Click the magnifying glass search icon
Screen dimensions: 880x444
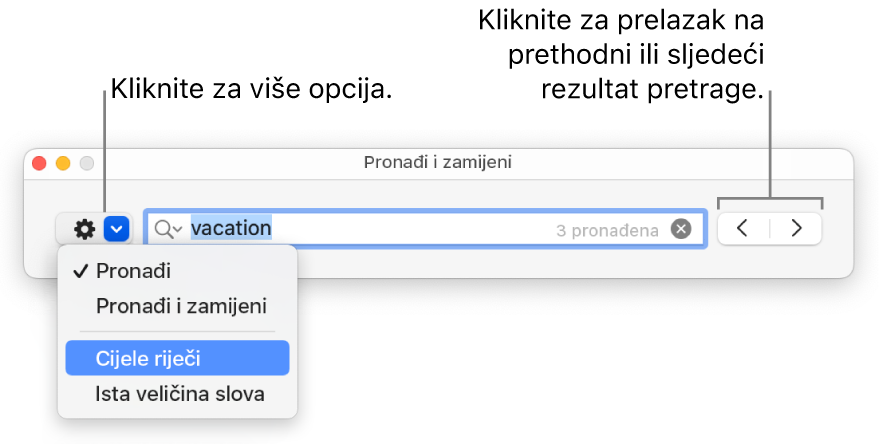tap(163, 229)
